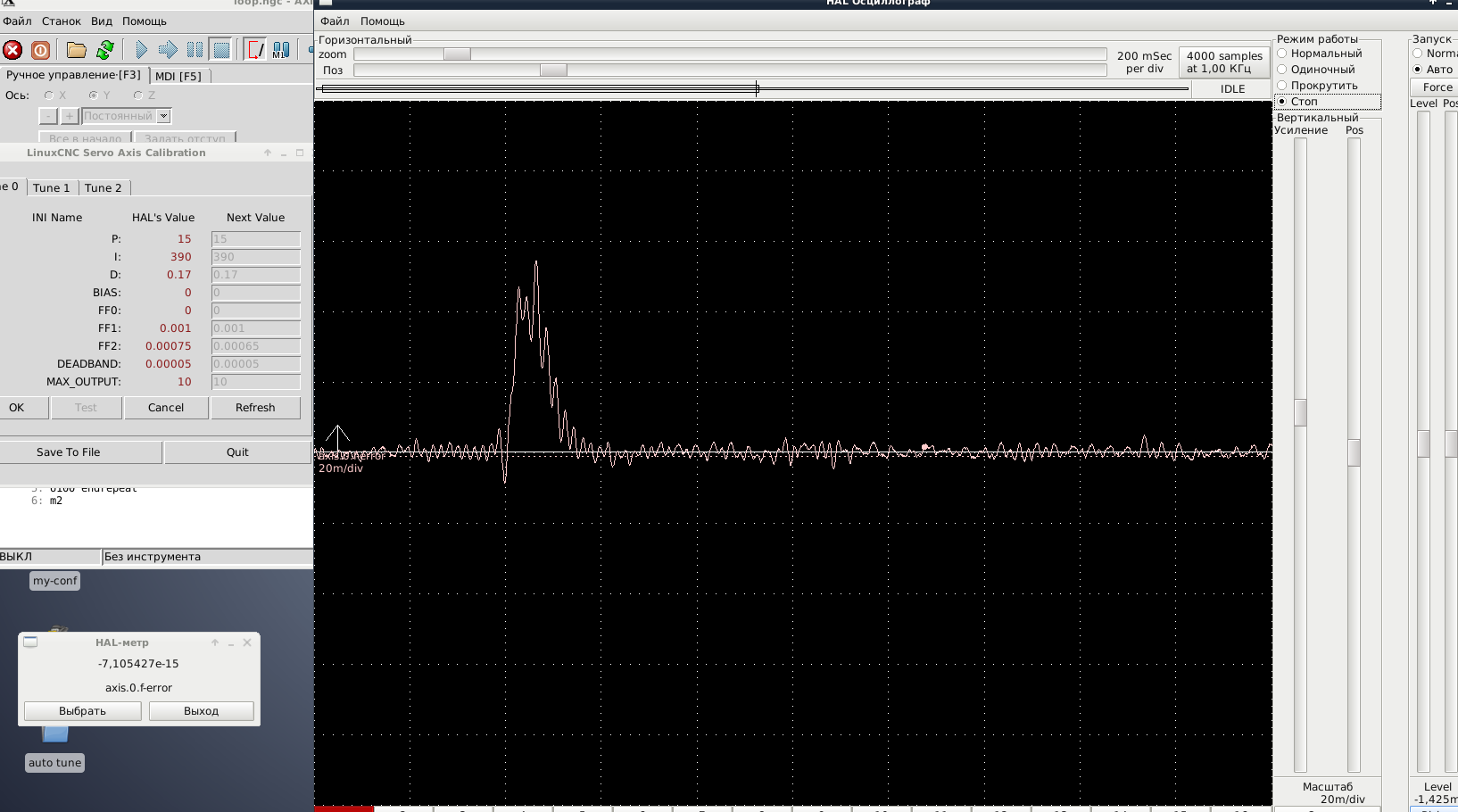Switch to Tune 2 tab
This screenshot has height=812, width=1458.
[103, 188]
